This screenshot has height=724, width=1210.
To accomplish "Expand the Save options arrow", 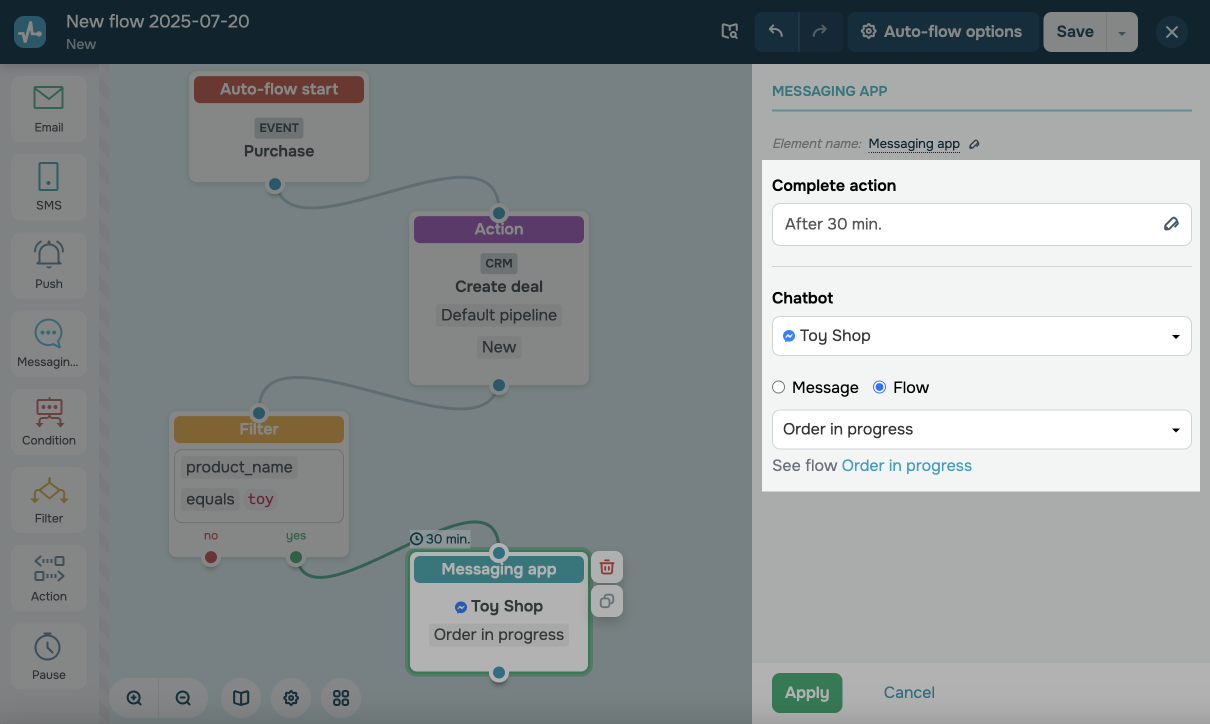I will 1122,32.
